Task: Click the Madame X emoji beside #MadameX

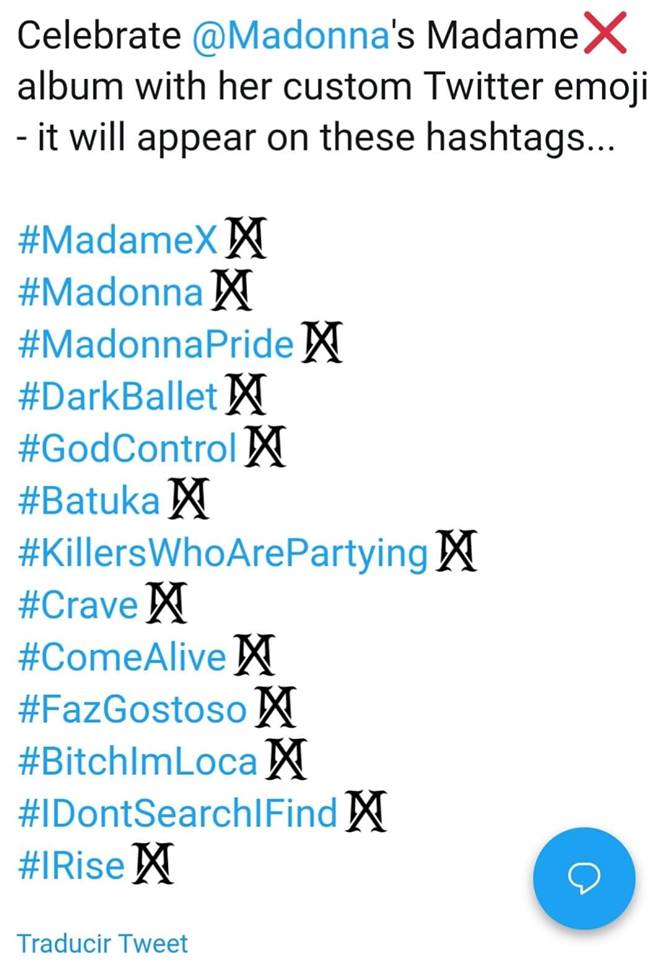Action: 245,238
